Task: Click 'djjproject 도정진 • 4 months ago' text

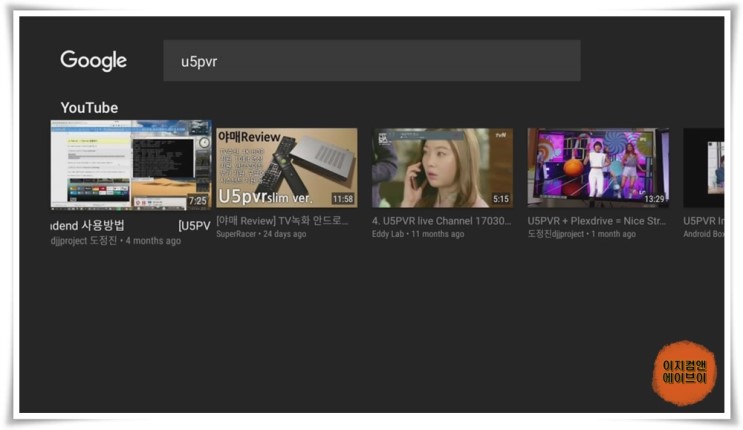Action: [x=116, y=241]
